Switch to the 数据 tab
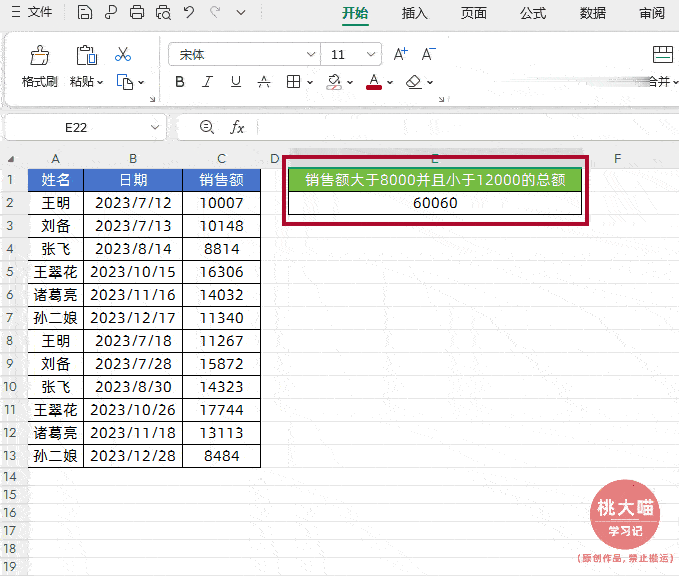 coord(593,13)
